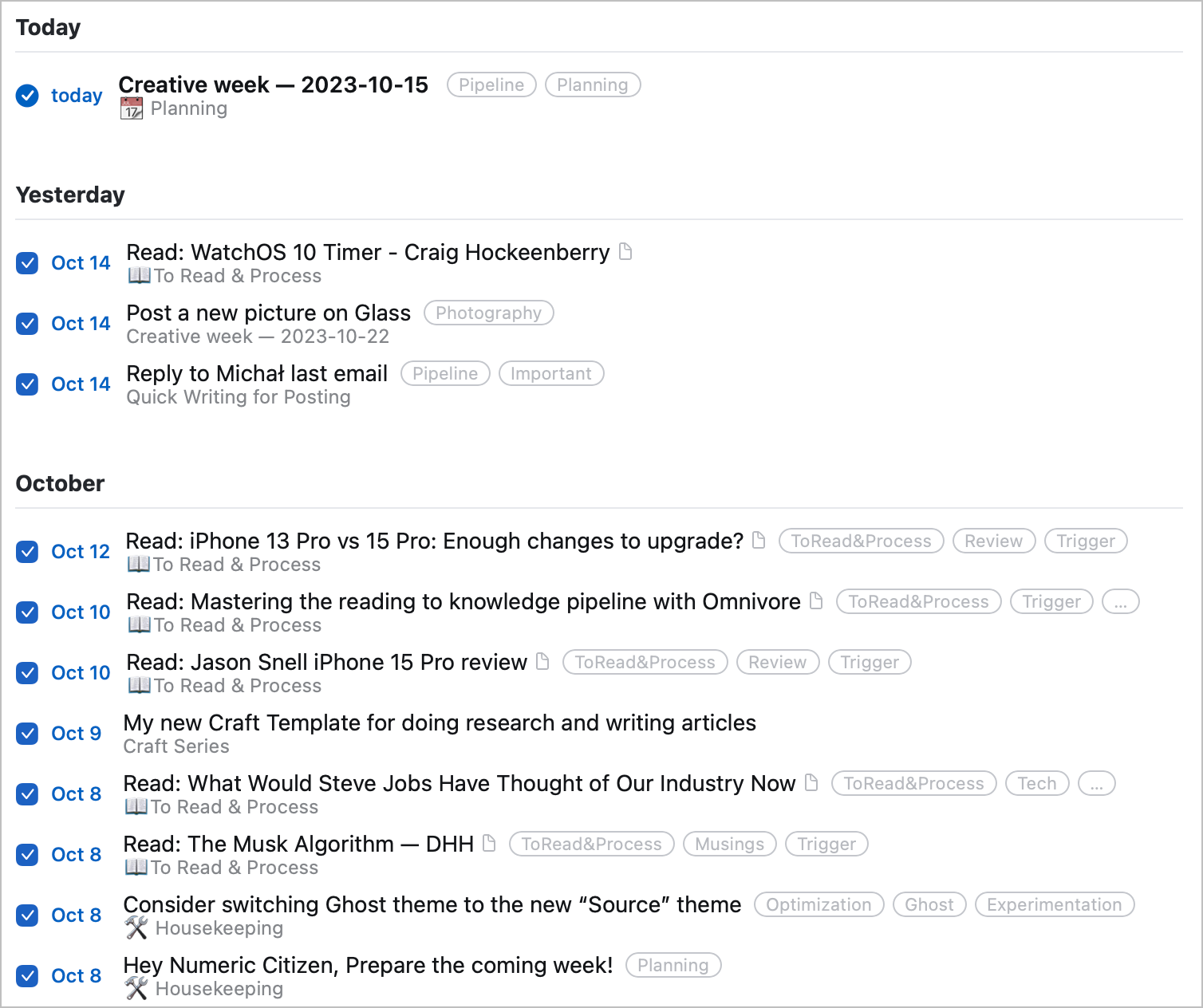Click Trigger tag on the Omnivore task
Viewport: 1203px width, 1008px height.
(x=1052, y=602)
